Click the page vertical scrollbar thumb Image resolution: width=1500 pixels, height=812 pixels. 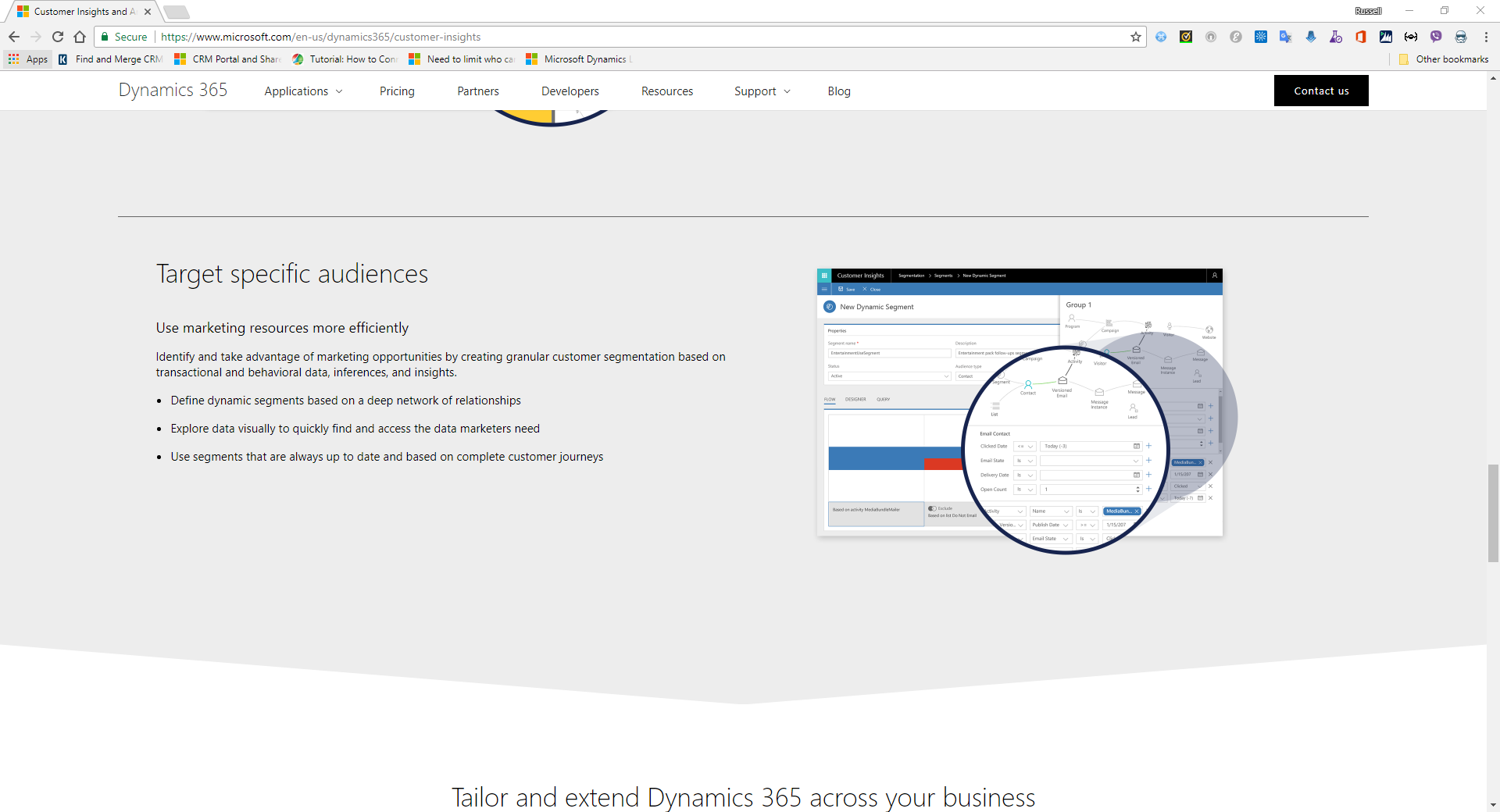pyautogui.click(x=1493, y=512)
